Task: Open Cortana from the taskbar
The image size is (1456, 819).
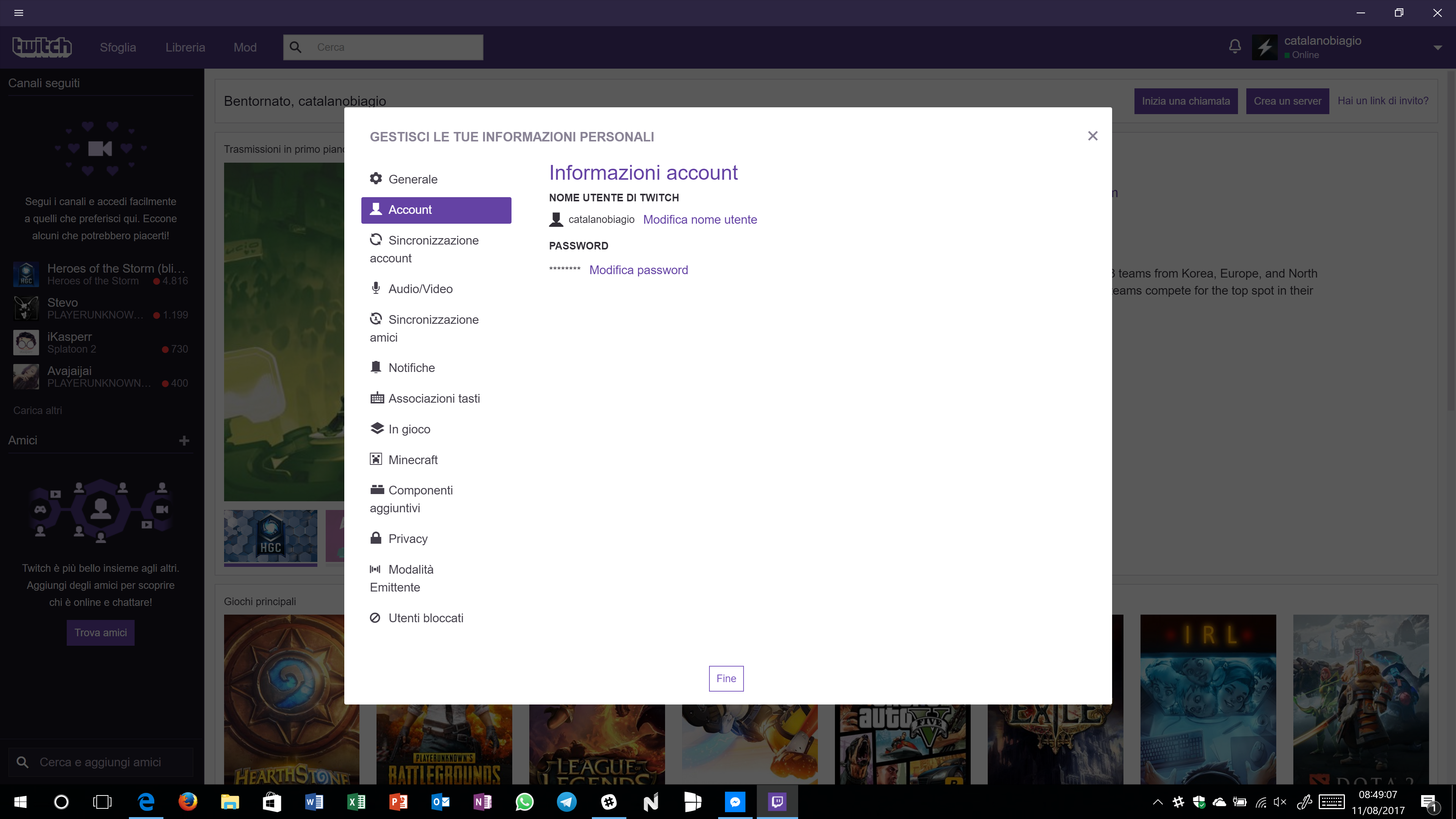Action: (x=61, y=802)
